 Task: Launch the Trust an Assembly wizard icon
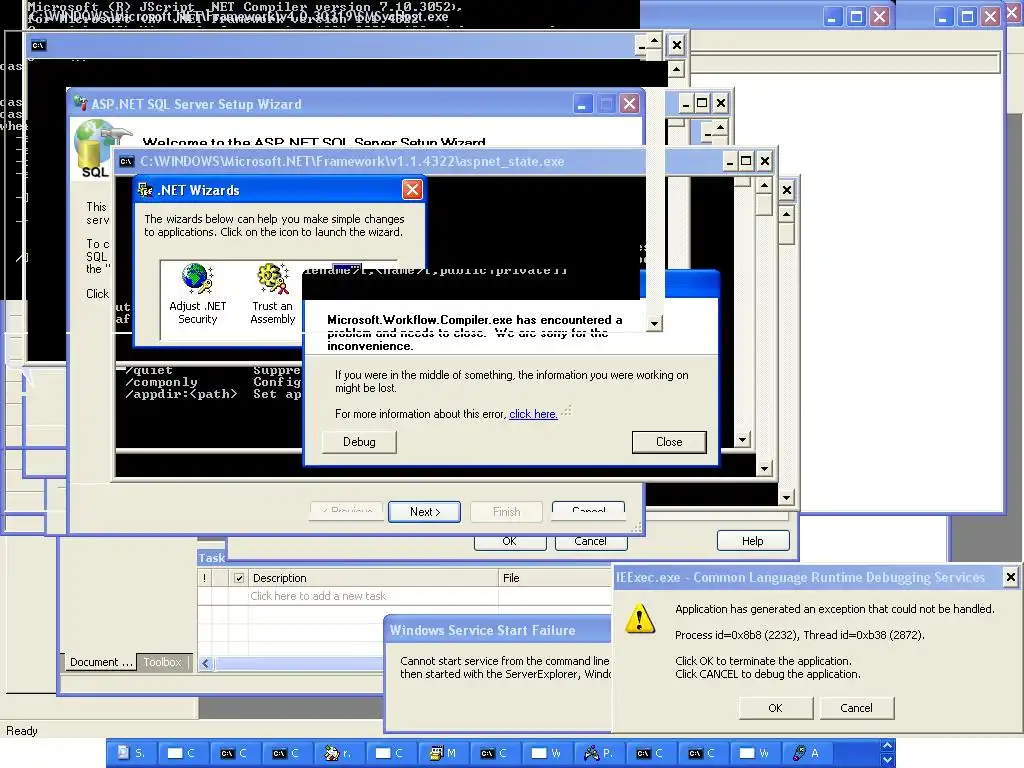272,294
